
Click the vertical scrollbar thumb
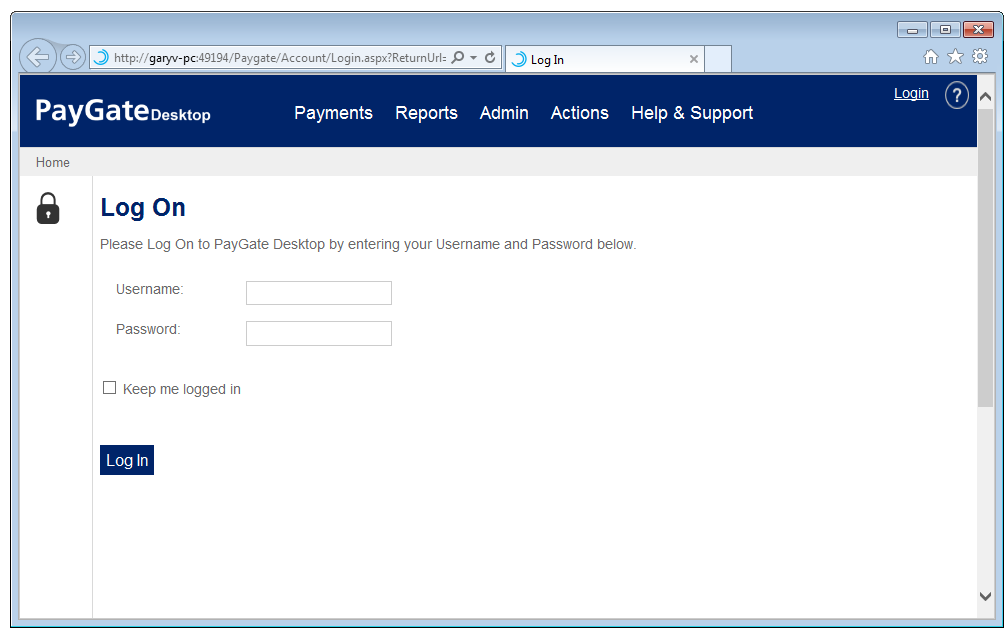pos(985,257)
